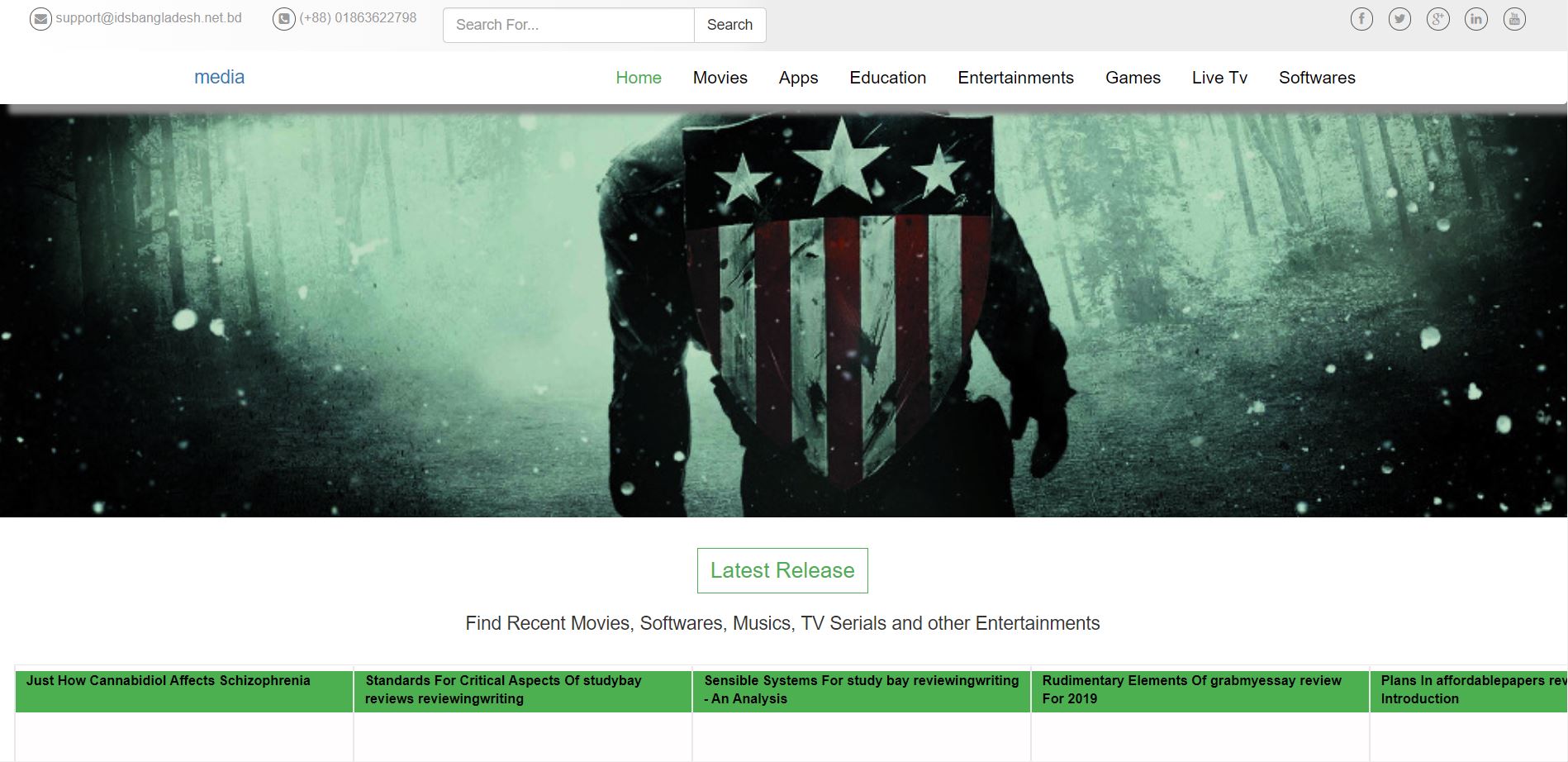The image size is (1568, 762).
Task: Go to the Home menu item
Action: point(638,78)
